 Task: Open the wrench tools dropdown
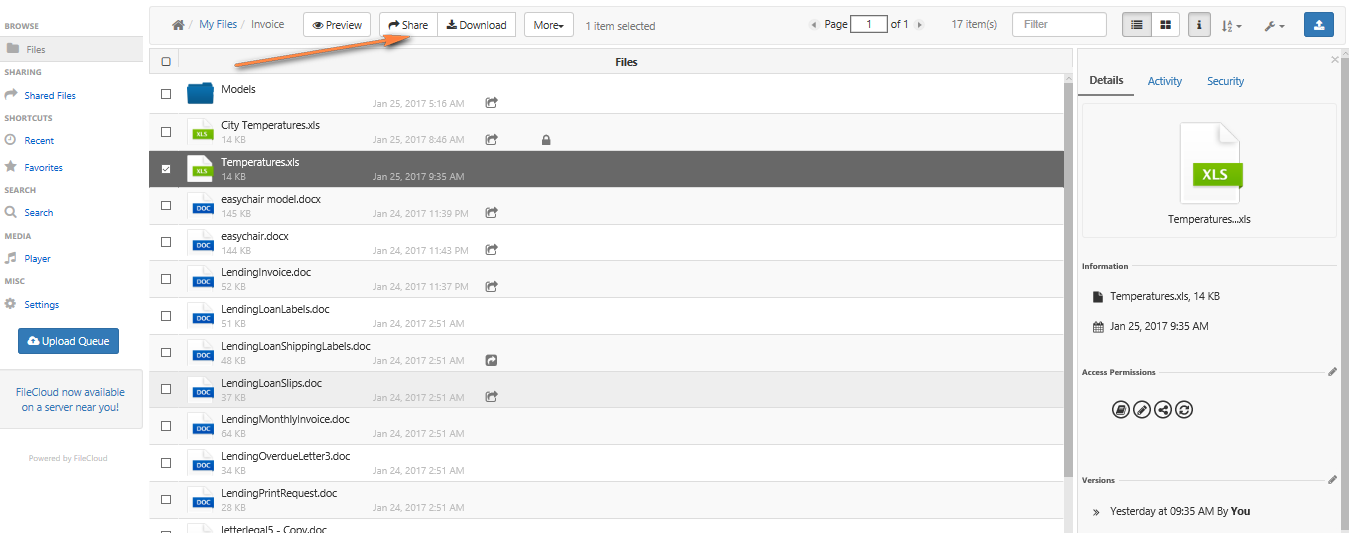tap(1275, 25)
